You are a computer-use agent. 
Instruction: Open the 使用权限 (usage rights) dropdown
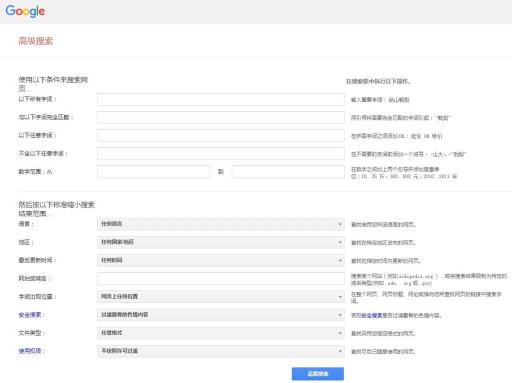221,351
